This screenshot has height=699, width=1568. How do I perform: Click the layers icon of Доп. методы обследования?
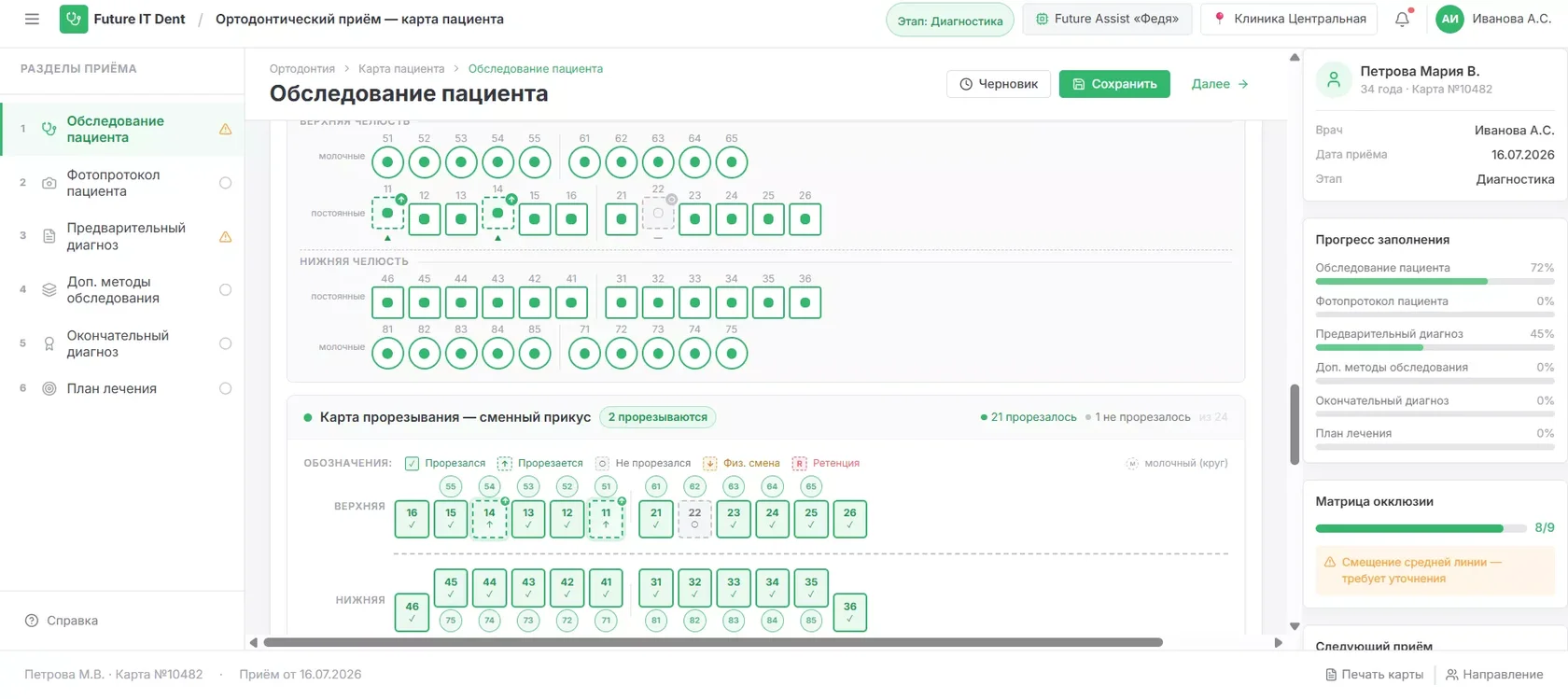tap(49, 290)
